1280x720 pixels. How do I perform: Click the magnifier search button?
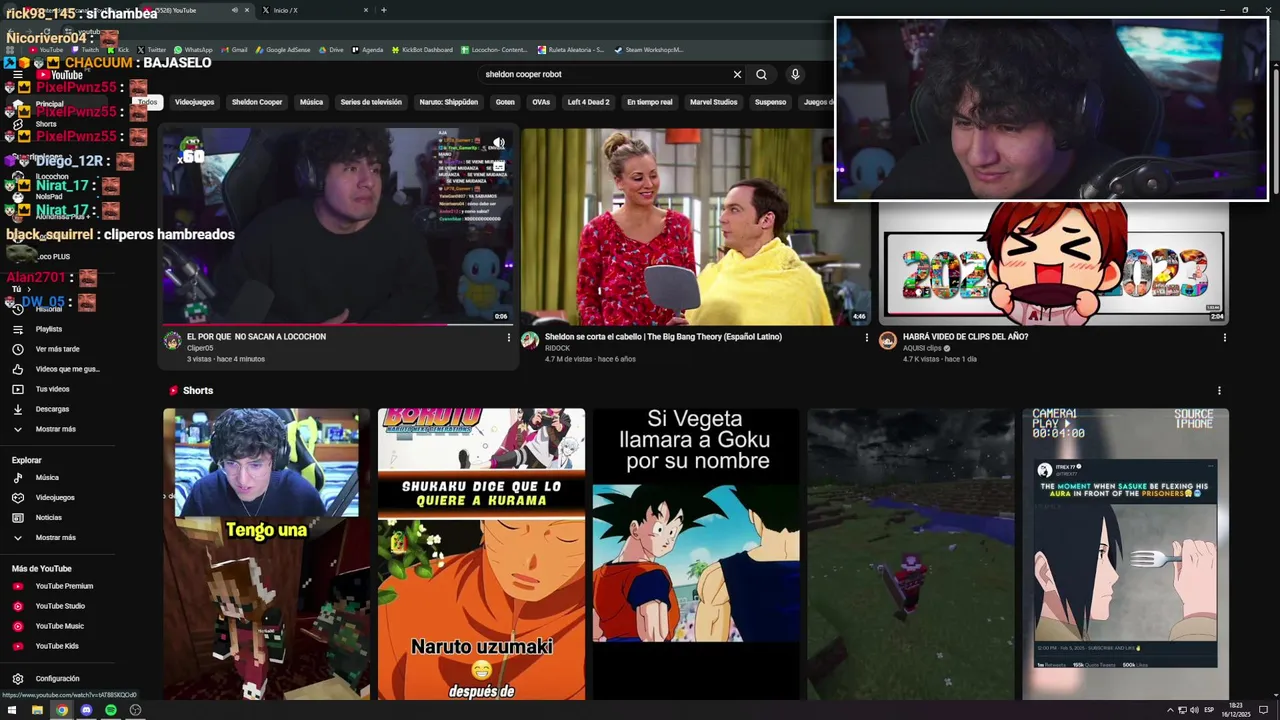[x=761, y=74]
